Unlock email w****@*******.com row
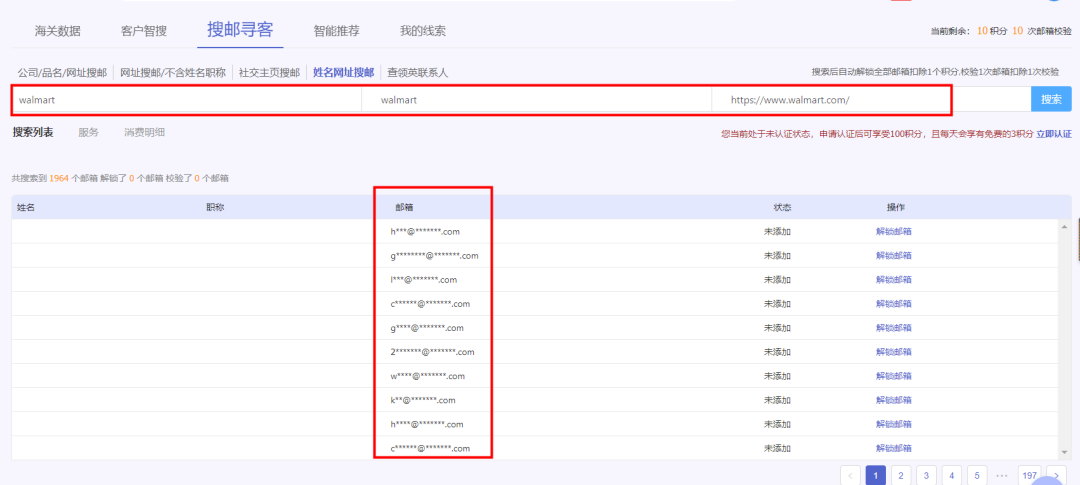The width and height of the screenshot is (1080, 485). coord(894,376)
